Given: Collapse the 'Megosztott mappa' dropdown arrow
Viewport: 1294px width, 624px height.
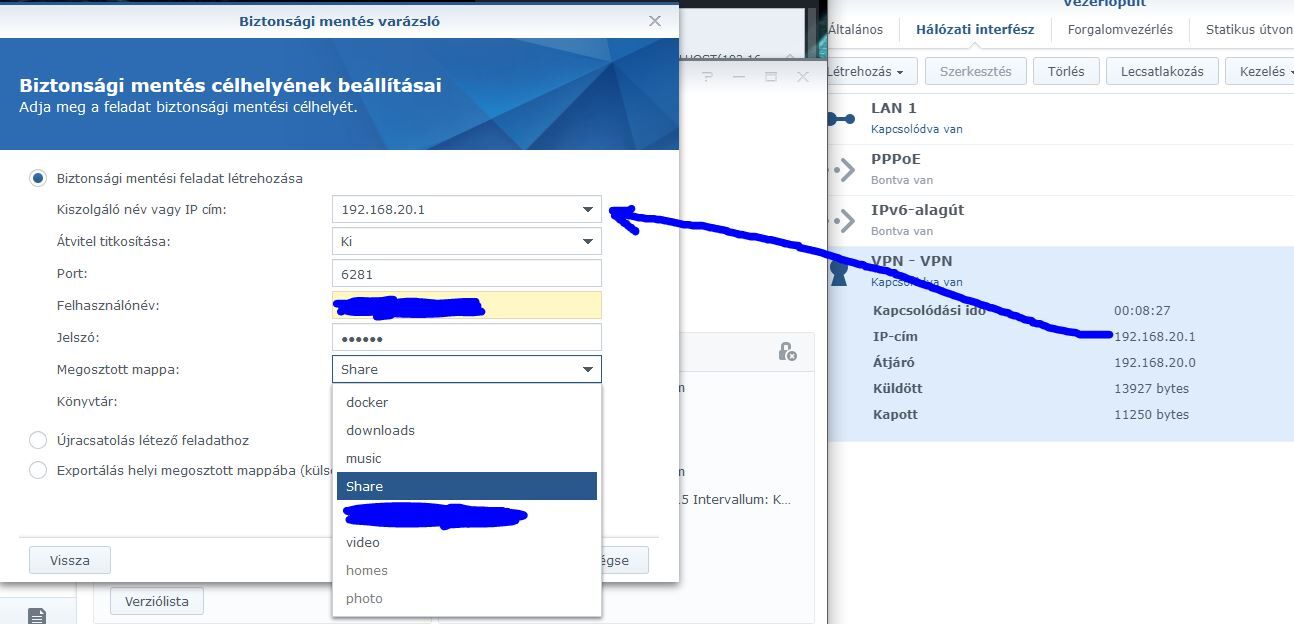Looking at the screenshot, I should 588,370.
